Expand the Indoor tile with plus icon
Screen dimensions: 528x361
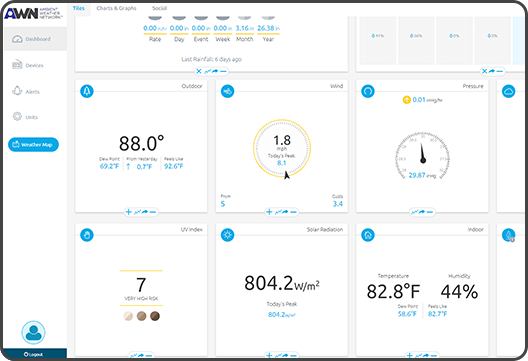click(x=409, y=355)
